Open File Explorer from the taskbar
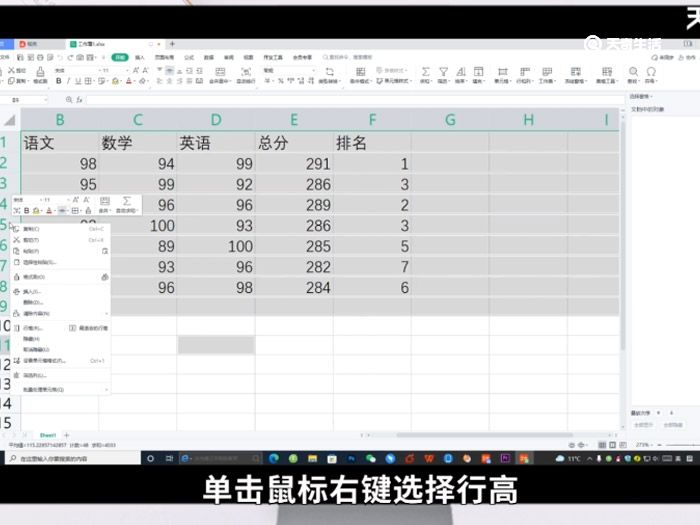 click(312, 458)
